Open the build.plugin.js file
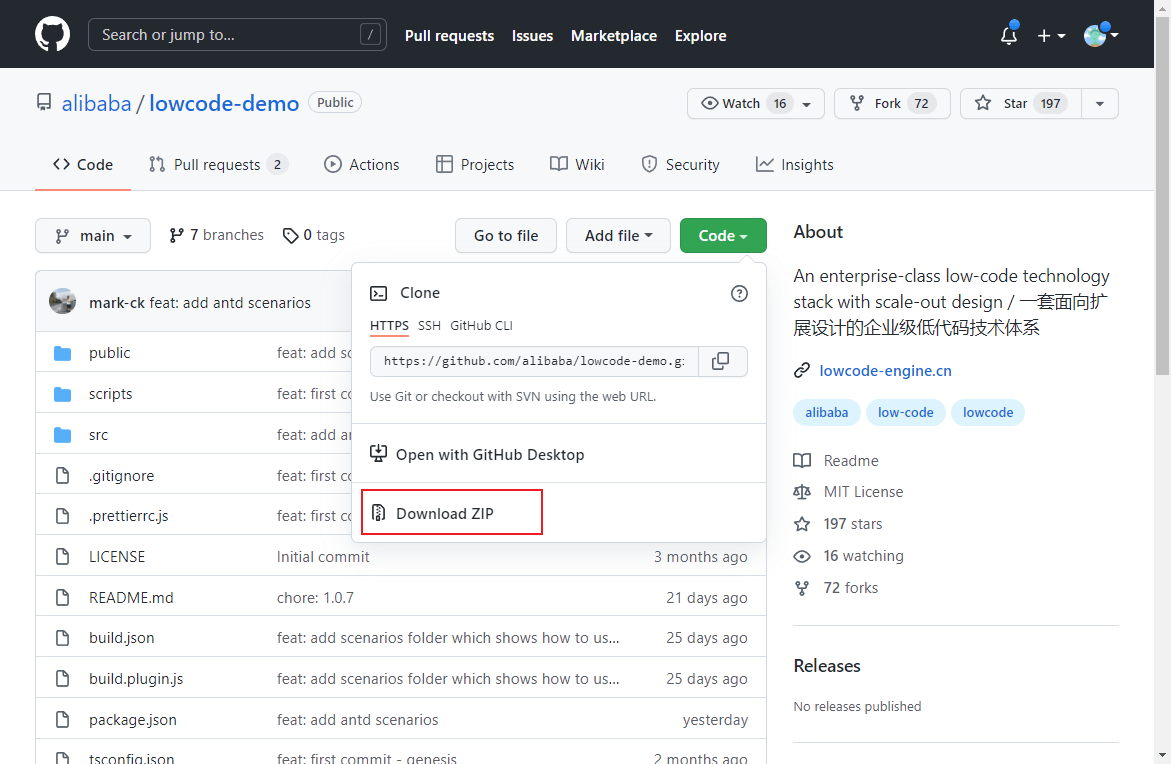 coord(136,679)
